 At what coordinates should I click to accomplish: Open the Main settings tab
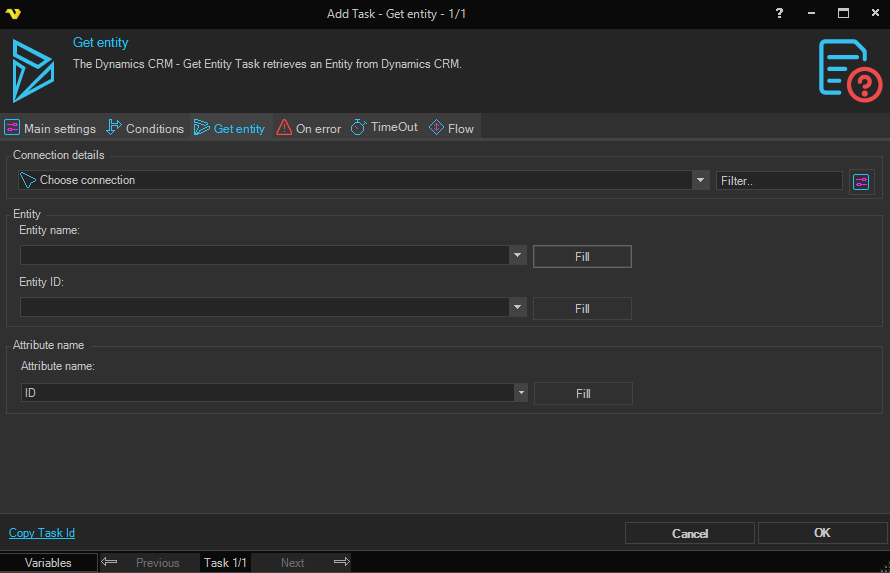click(50, 128)
